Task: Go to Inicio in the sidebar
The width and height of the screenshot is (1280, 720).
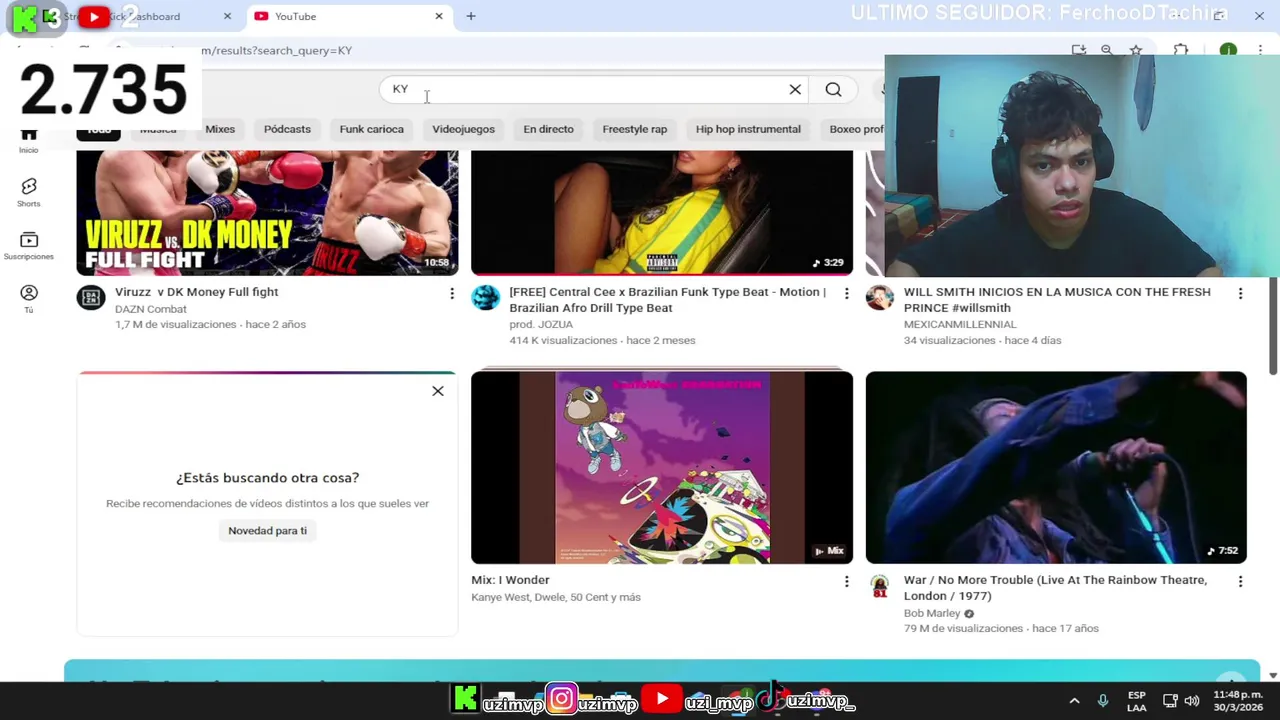Action: [28, 140]
